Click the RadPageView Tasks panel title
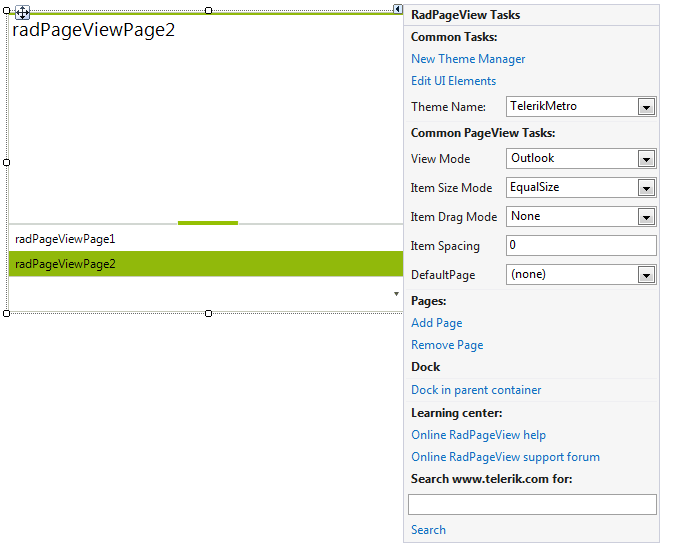The image size is (674, 557). pyautogui.click(x=466, y=15)
